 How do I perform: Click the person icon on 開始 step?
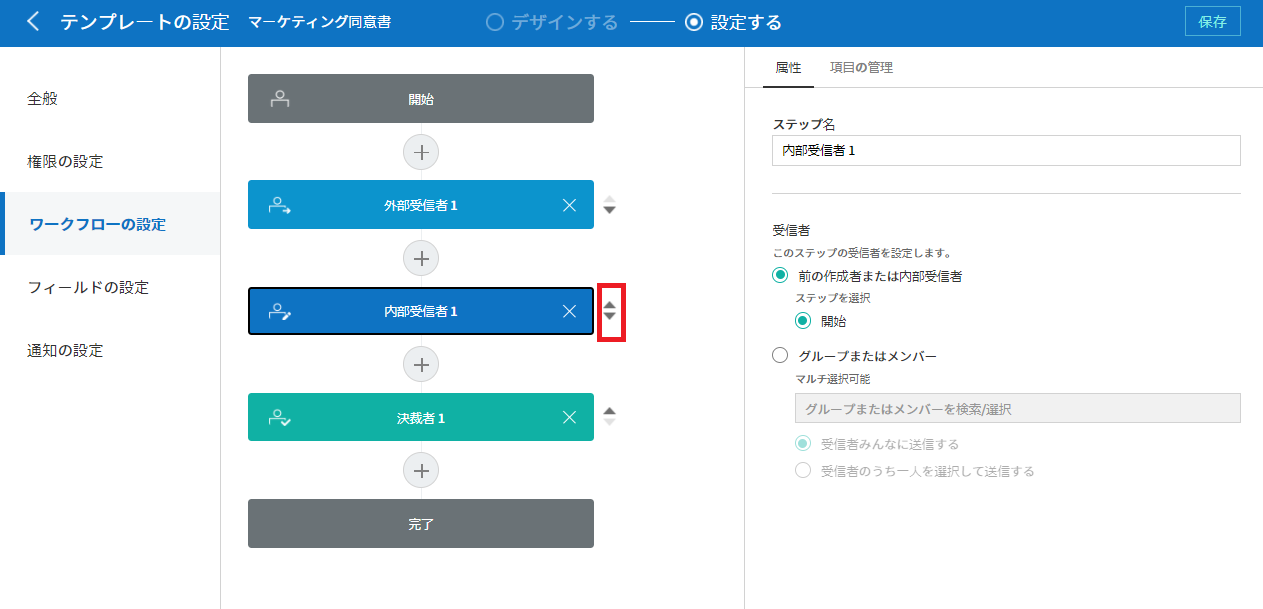point(280,99)
